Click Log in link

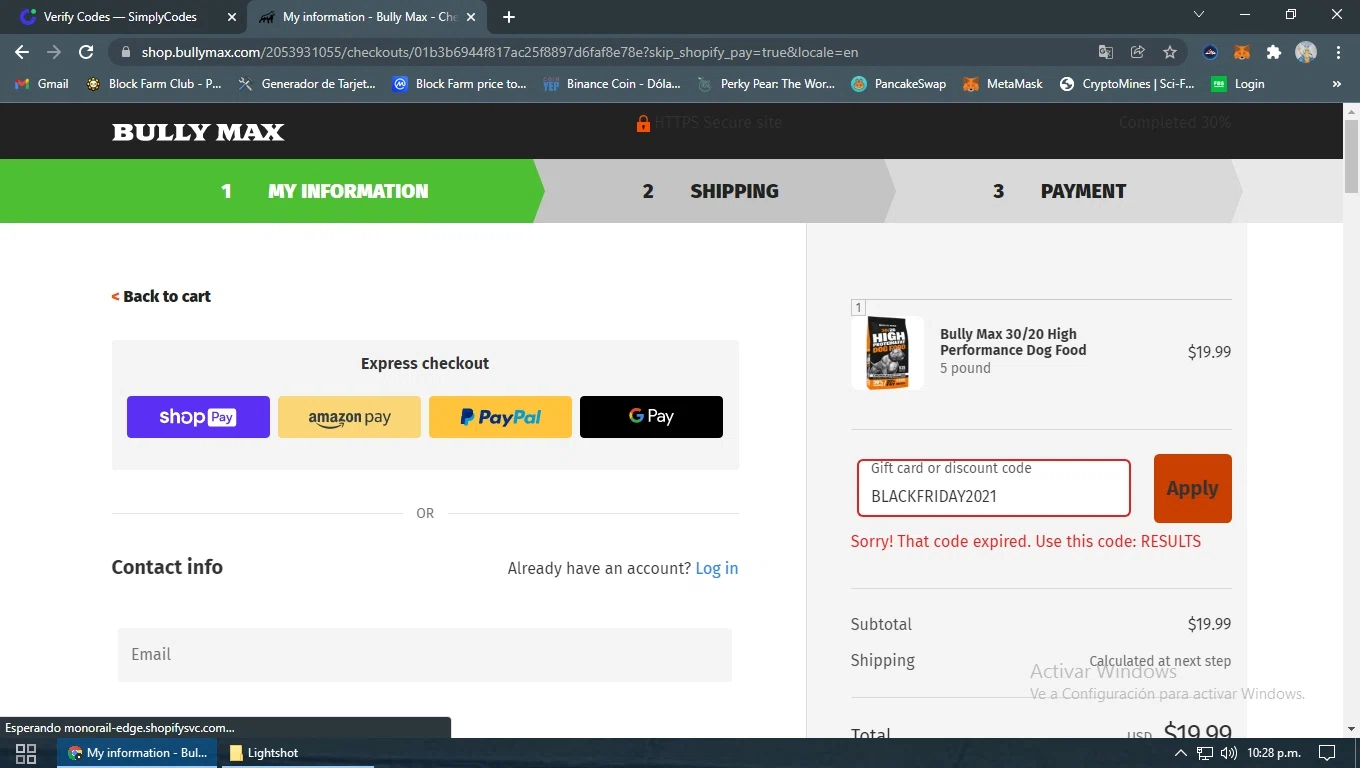(x=717, y=568)
